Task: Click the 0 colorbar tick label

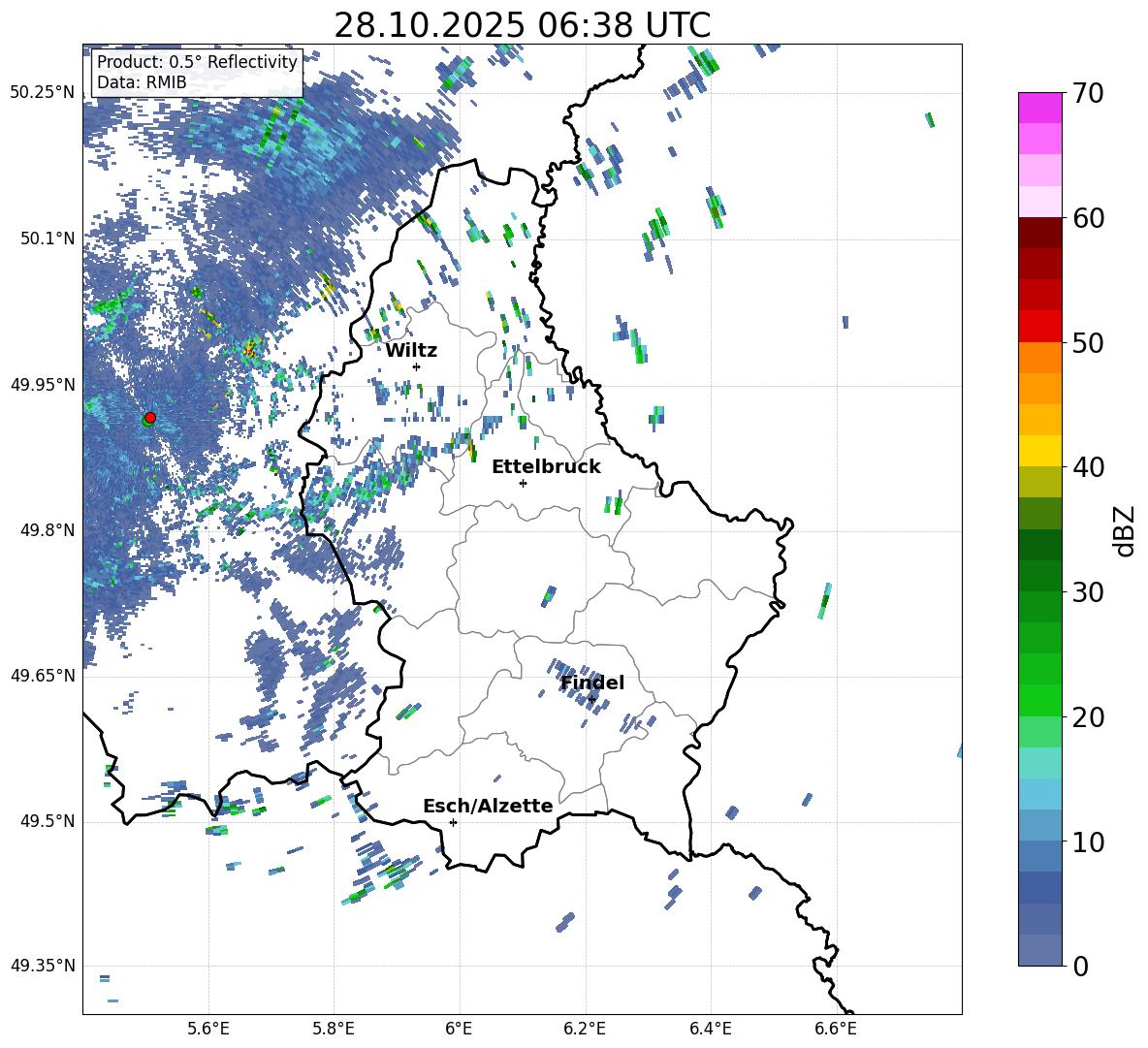Action: tap(1080, 967)
